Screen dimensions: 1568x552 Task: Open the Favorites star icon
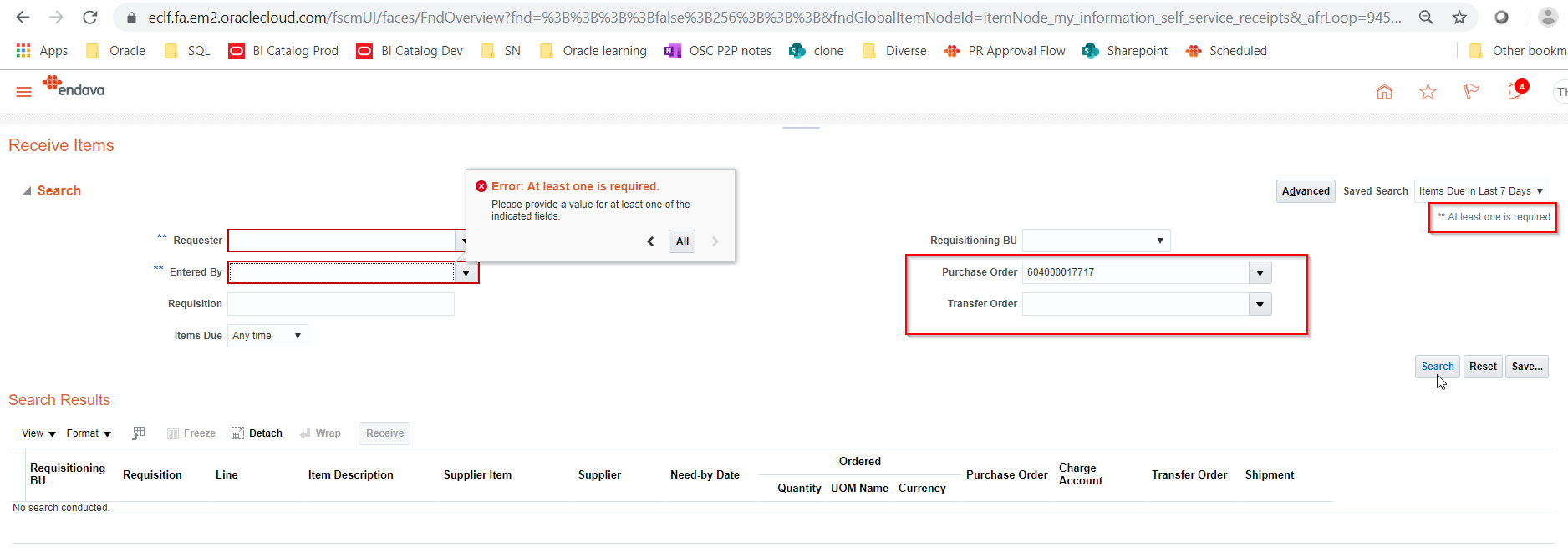(x=1428, y=92)
